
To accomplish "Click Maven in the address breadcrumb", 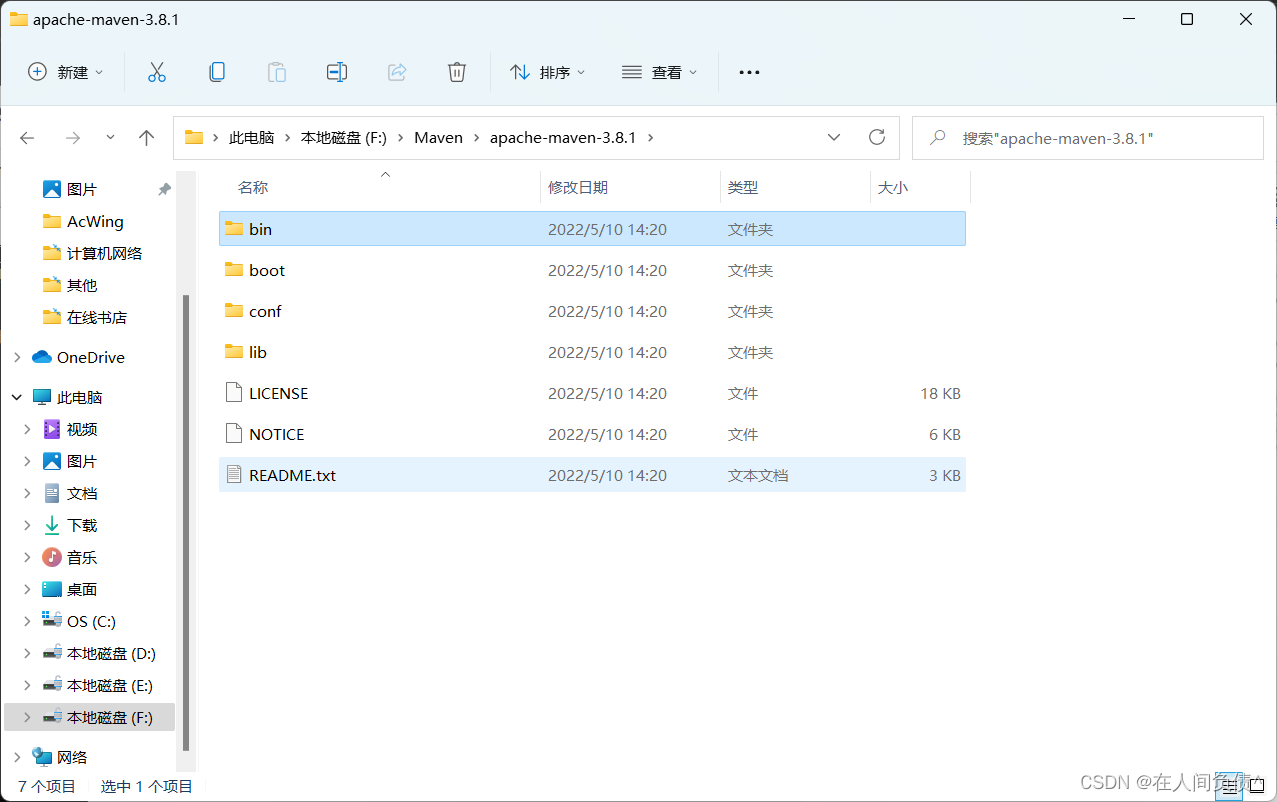I will 439,138.
